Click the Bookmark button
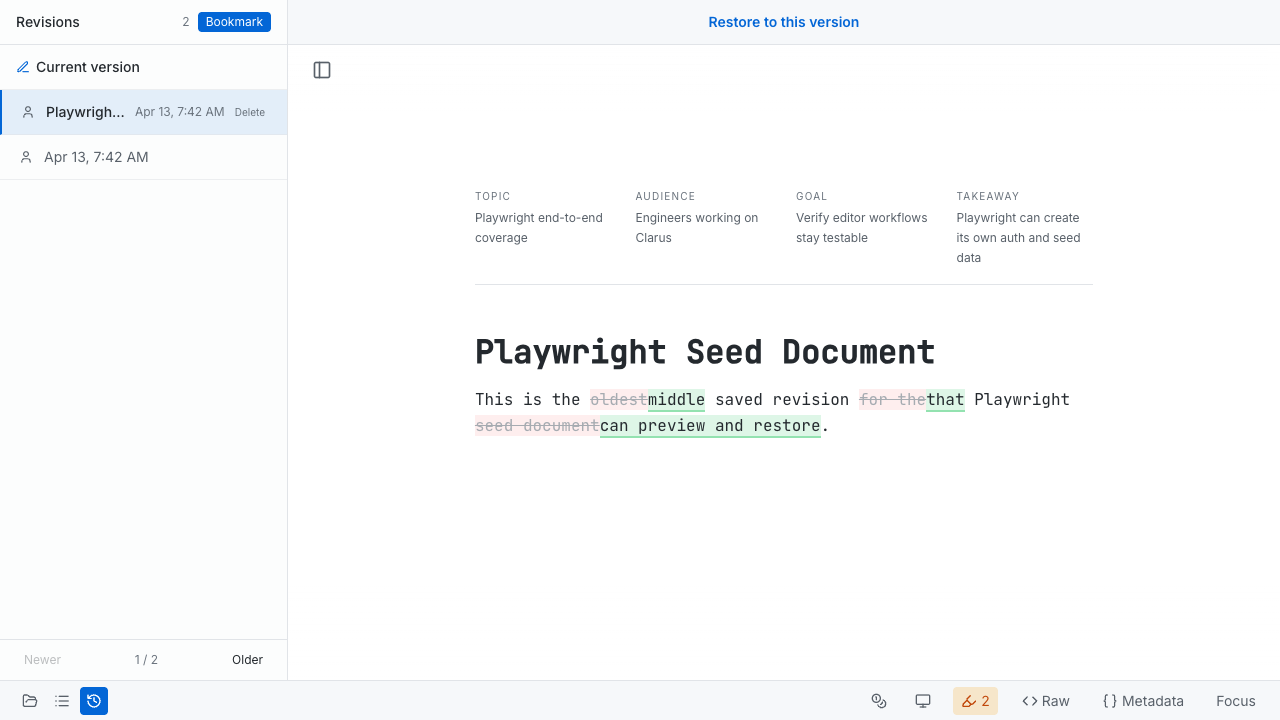This screenshot has height=720, width=1280. [234, 22]
